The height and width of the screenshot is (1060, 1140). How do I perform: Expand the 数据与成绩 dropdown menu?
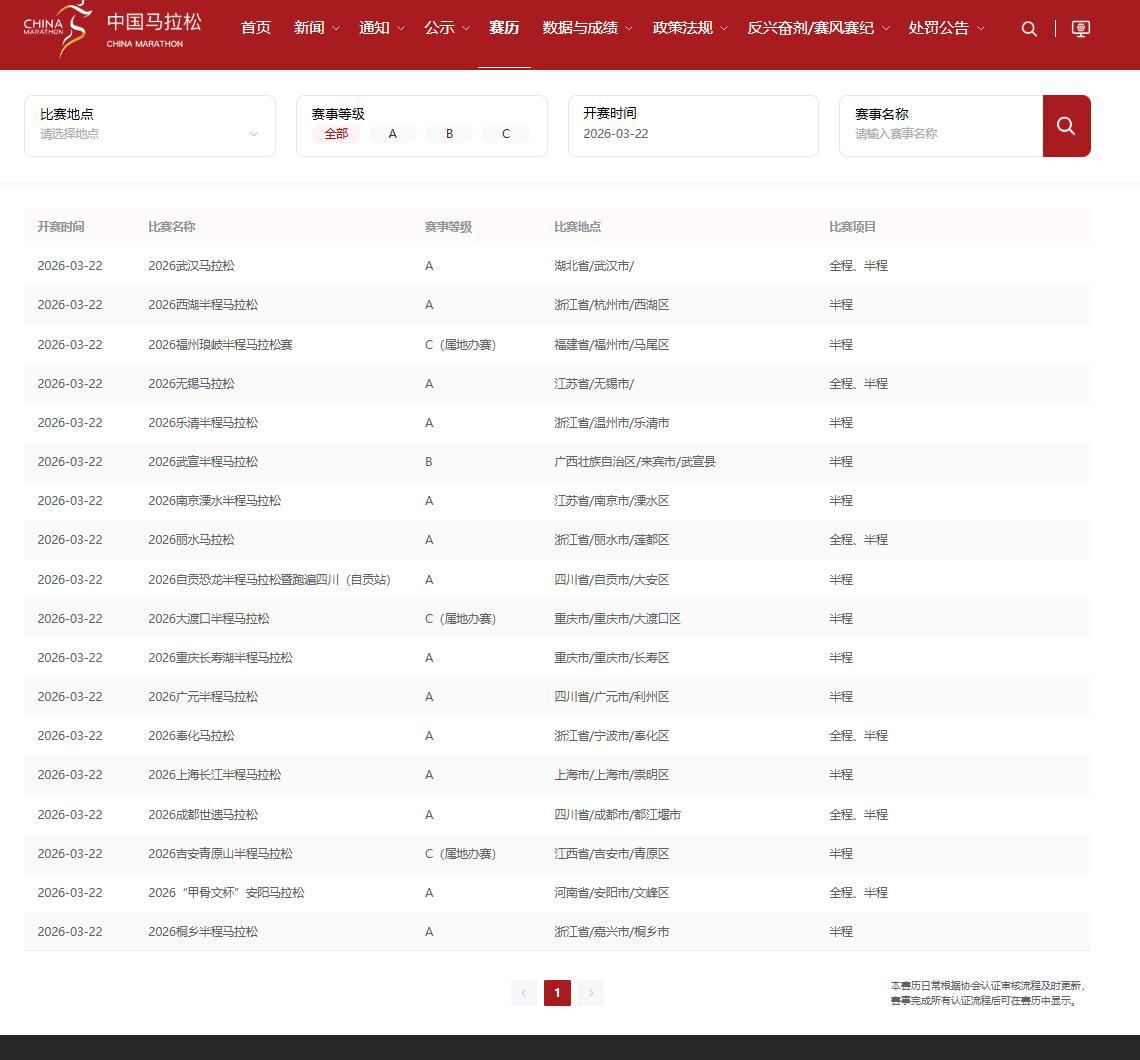587,28
